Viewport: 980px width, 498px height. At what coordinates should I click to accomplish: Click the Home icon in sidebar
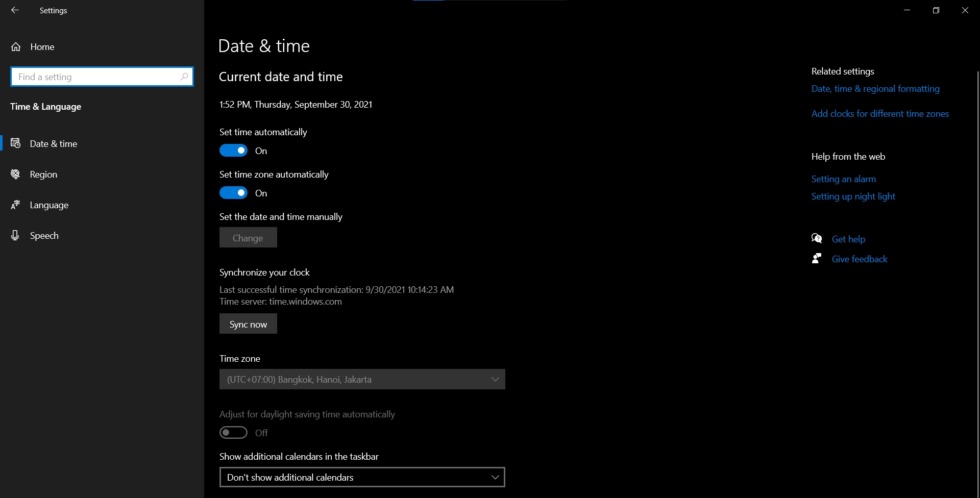(x=16, y=47)
